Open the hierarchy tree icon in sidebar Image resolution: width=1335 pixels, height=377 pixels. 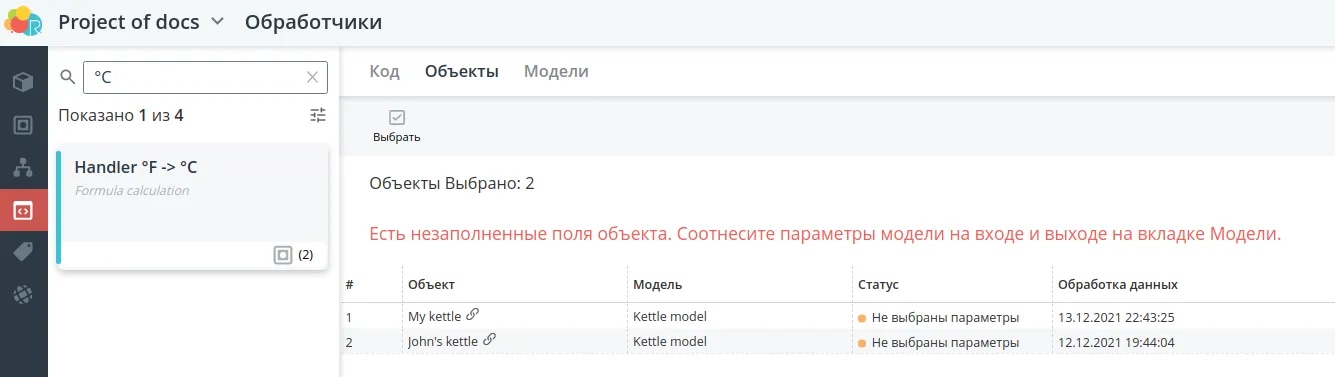(23, 168)
